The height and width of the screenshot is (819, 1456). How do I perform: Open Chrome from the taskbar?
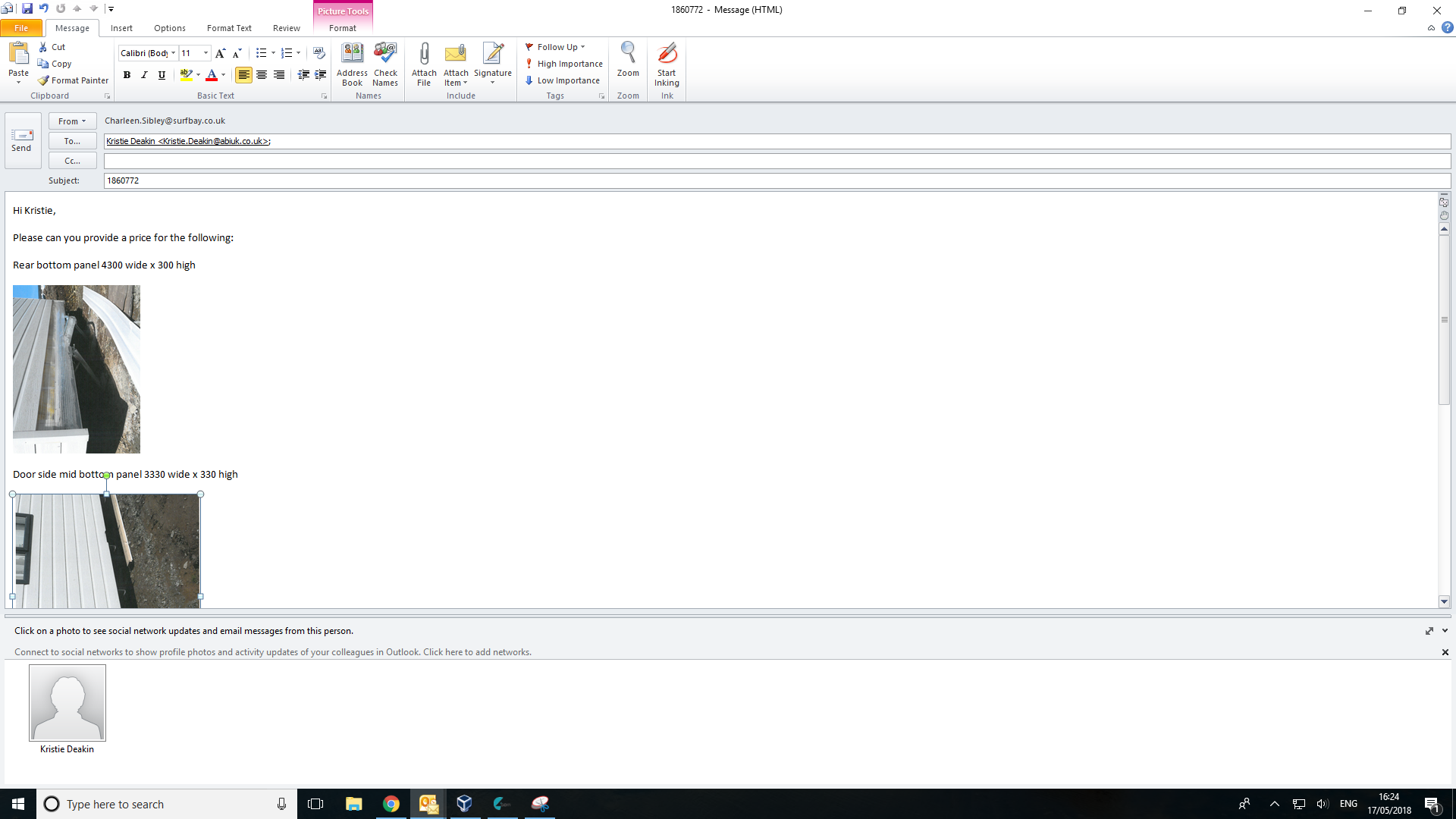point(391,804)
